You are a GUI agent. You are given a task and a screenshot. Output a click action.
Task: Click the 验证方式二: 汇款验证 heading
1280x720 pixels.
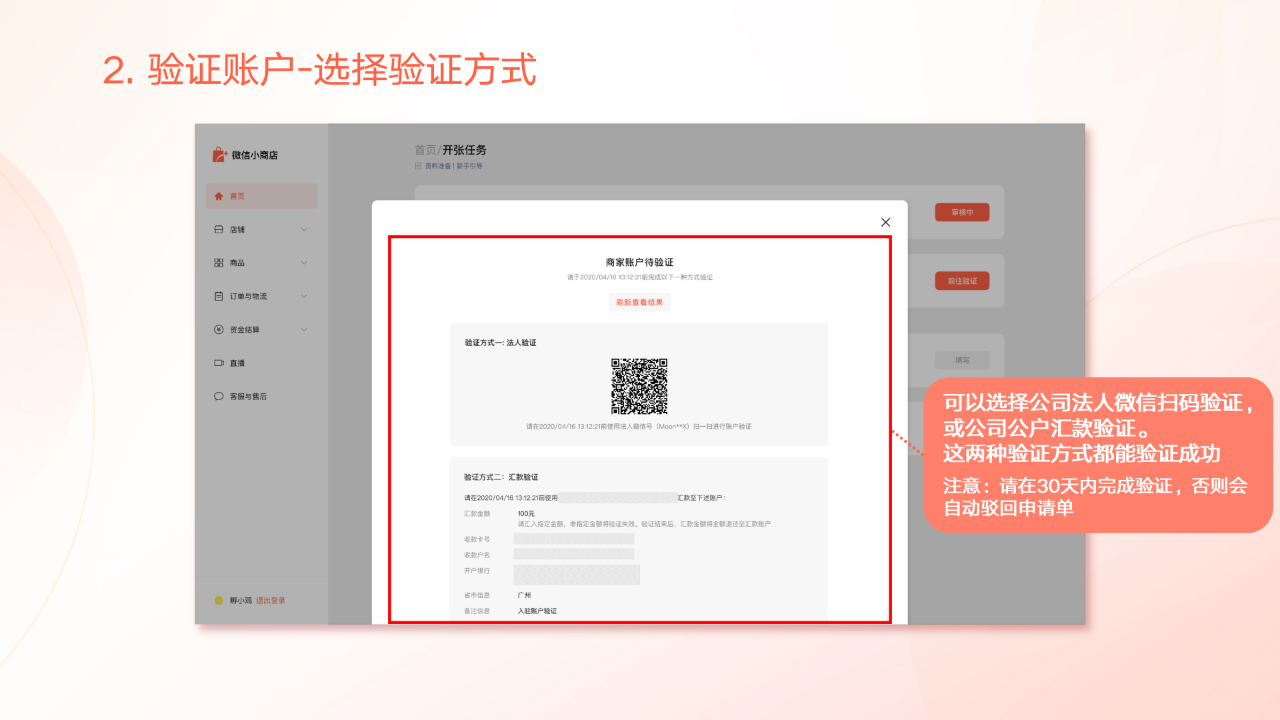point(501,477)
